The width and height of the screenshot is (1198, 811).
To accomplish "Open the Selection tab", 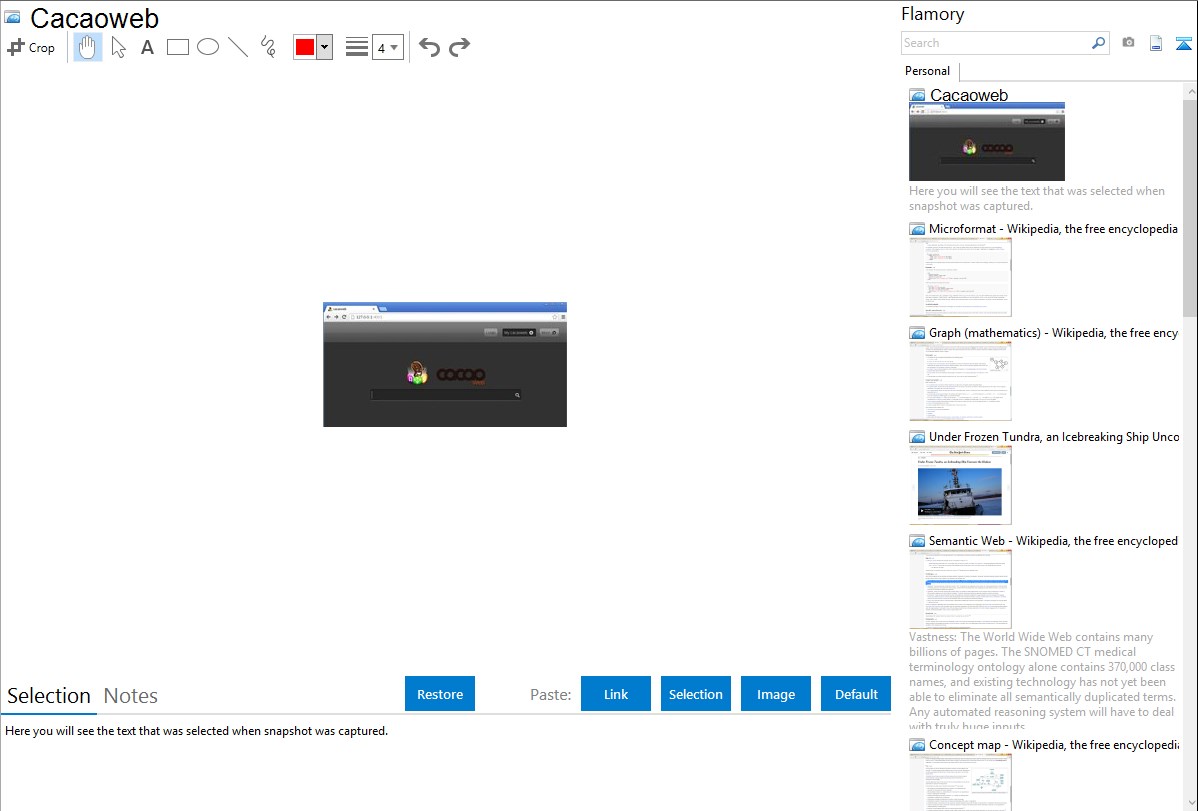I will coord(49,696).
